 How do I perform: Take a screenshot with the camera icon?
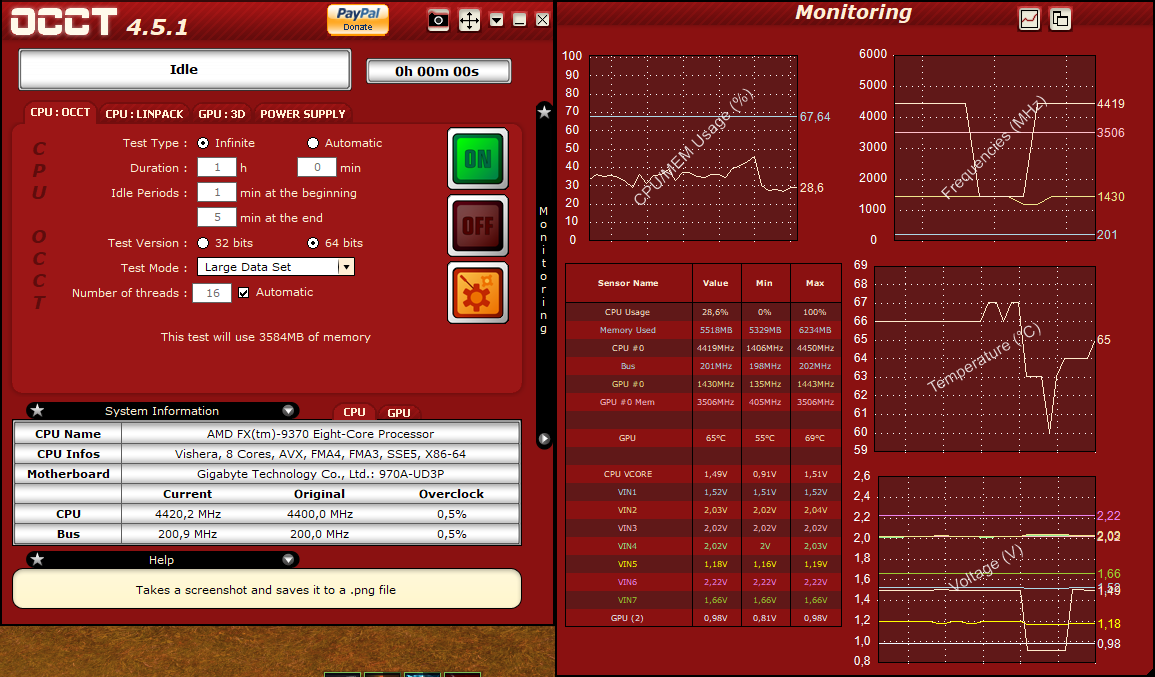point(438,20)
